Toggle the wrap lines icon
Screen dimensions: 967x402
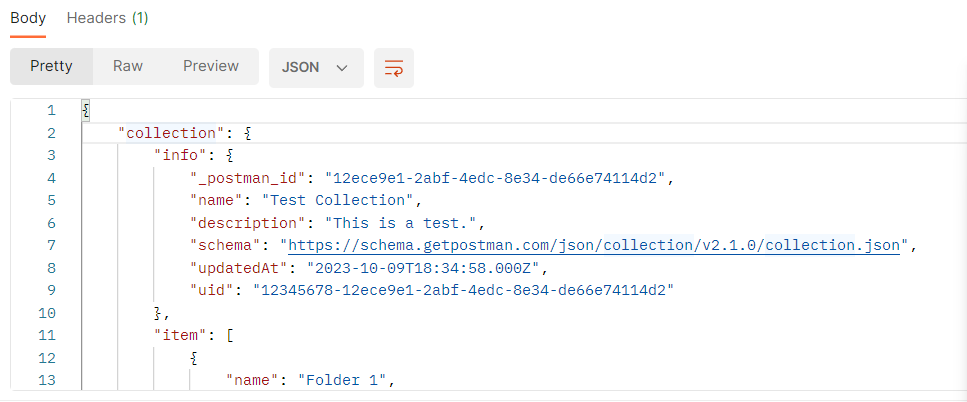[x=394, y=67]
